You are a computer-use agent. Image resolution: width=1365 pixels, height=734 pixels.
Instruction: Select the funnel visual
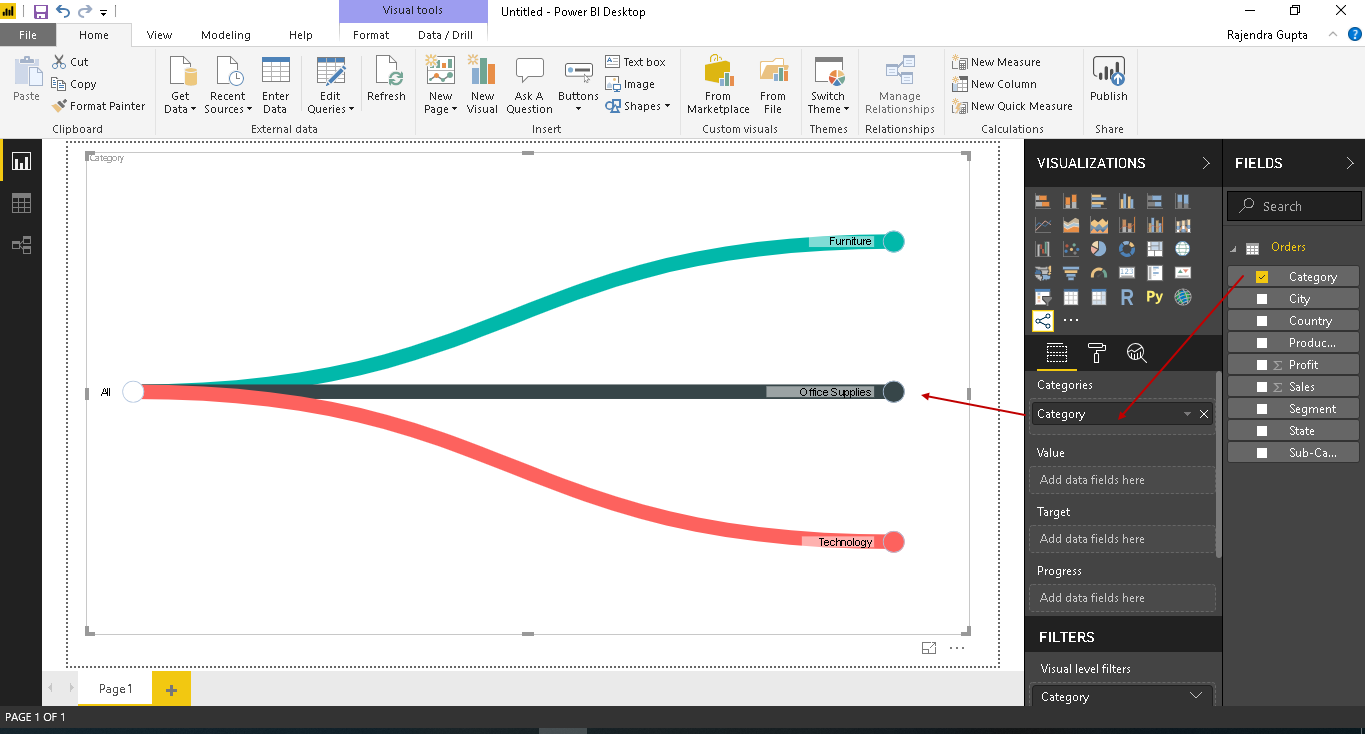tap(1071, 273)
